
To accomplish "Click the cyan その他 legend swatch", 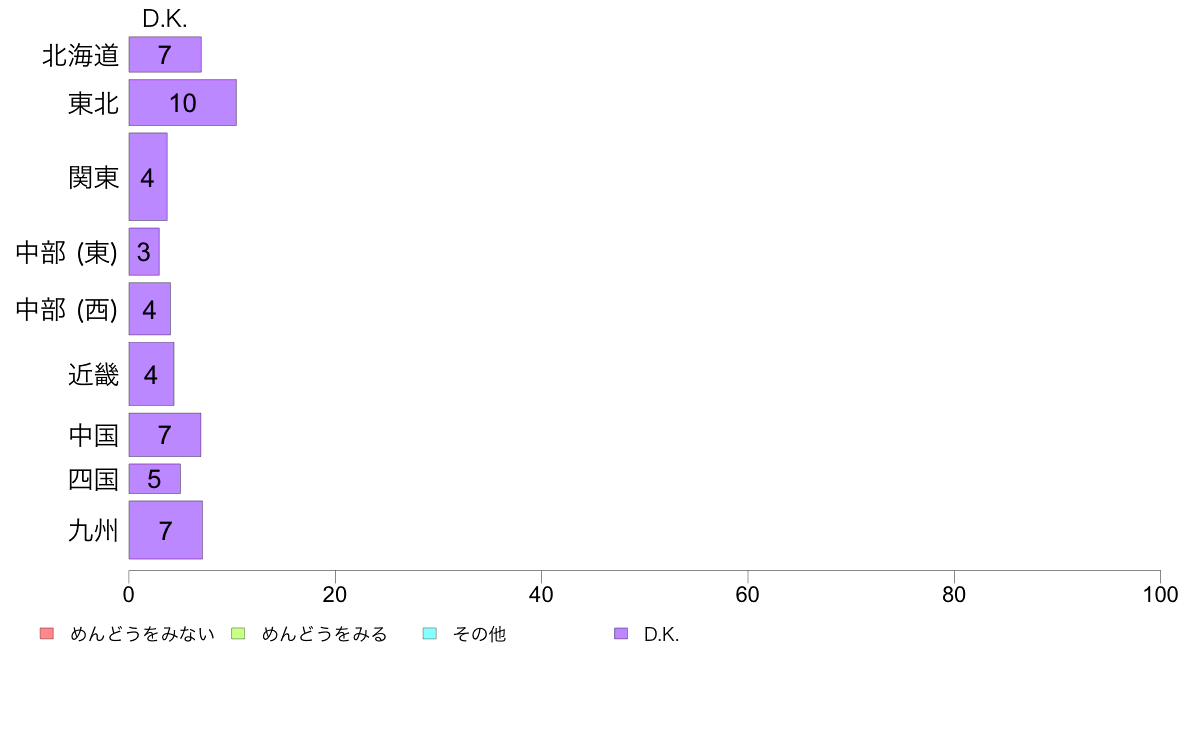I will pos(430,634).
